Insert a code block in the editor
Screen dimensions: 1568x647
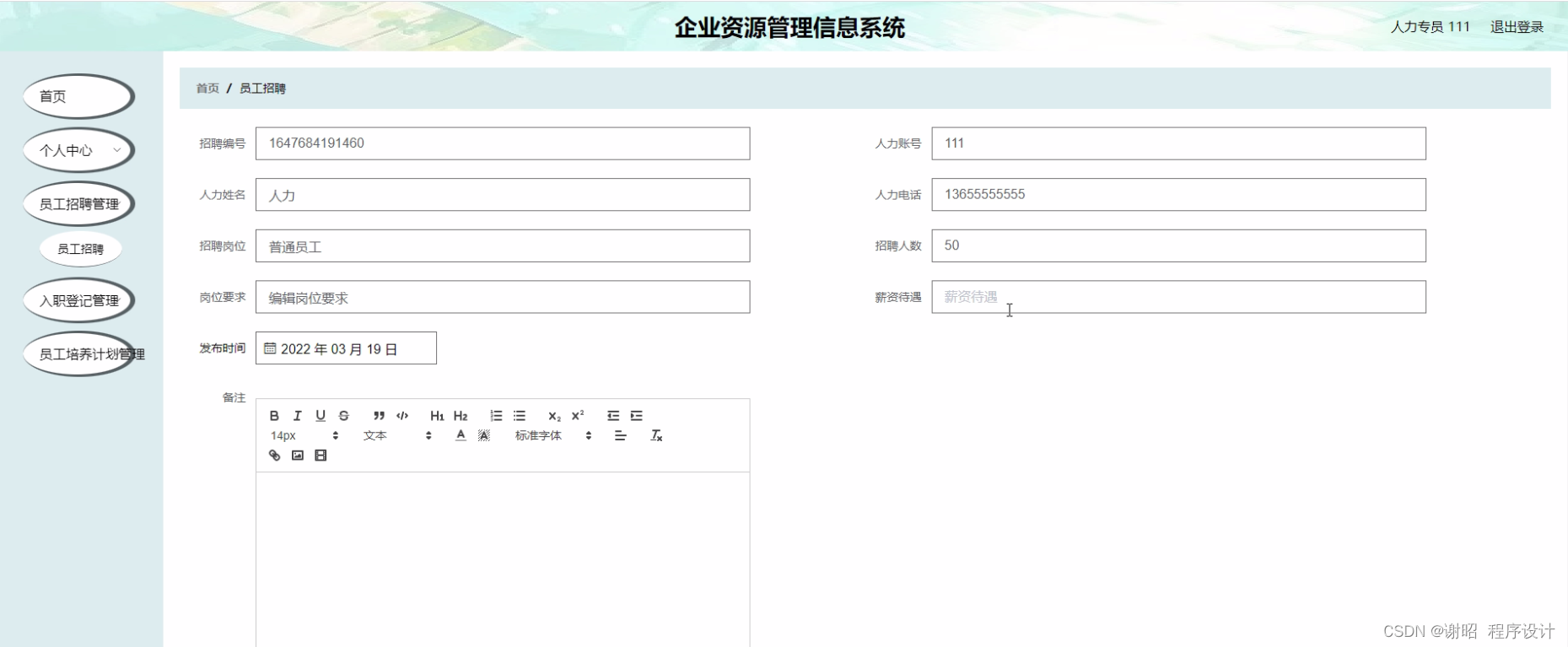click(402, 416)
